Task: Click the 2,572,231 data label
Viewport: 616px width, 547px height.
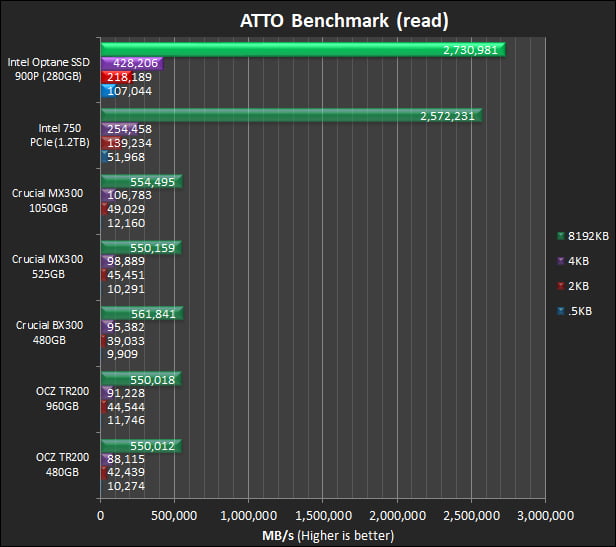Action: point(447,116)
